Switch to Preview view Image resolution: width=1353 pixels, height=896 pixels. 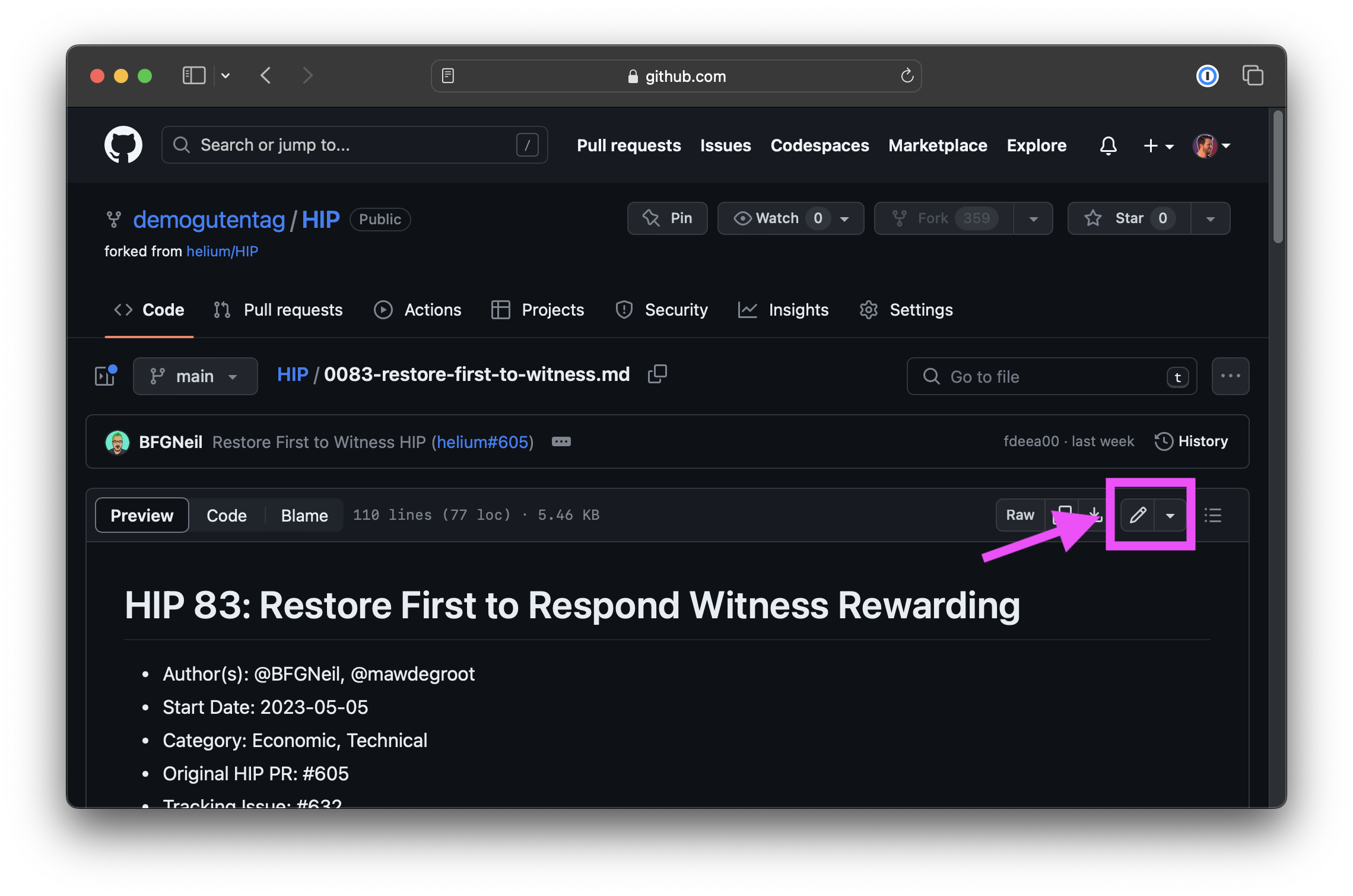coord(142,515)
